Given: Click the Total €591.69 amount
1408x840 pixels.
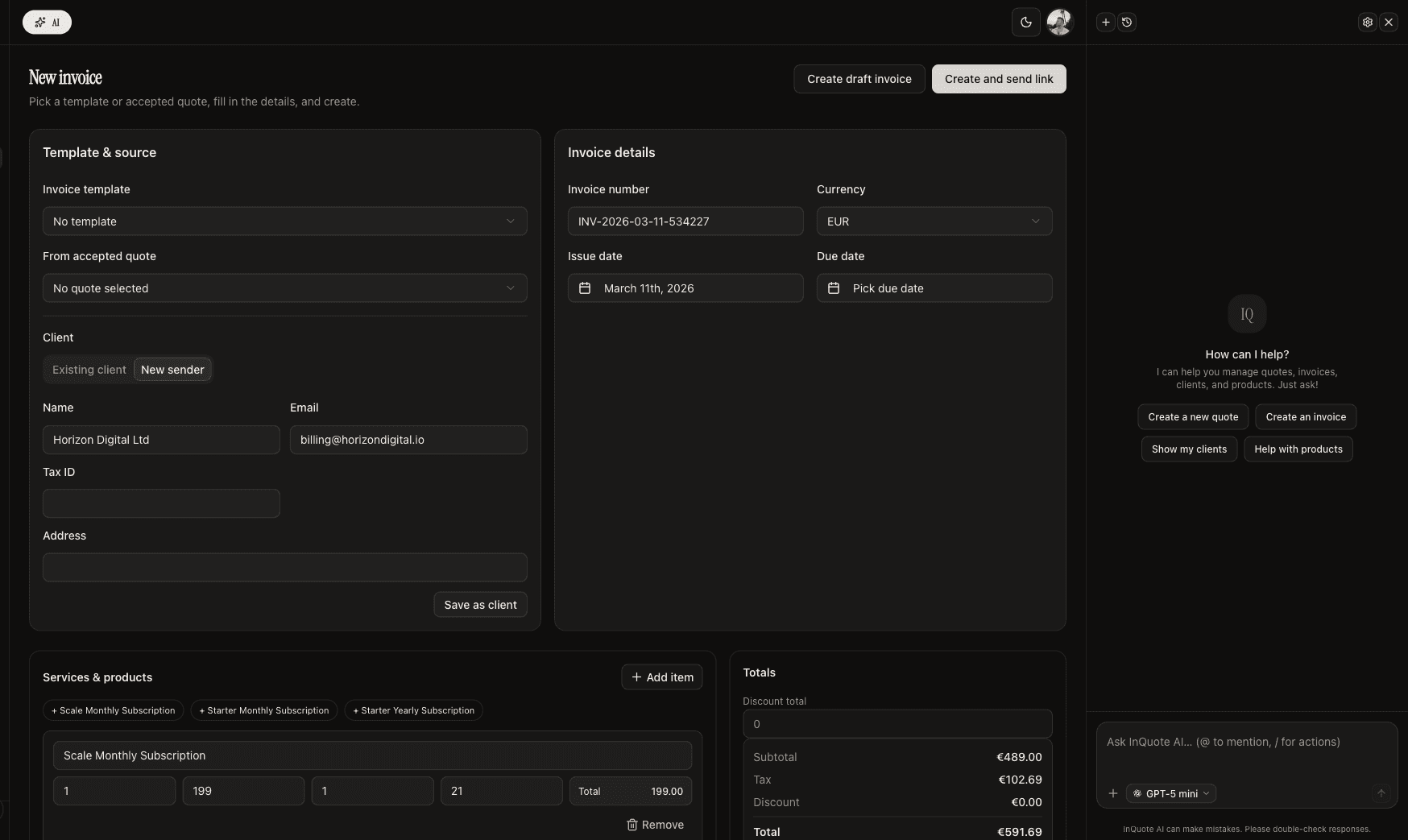Looking at the screenshot, I should 1019,832.
